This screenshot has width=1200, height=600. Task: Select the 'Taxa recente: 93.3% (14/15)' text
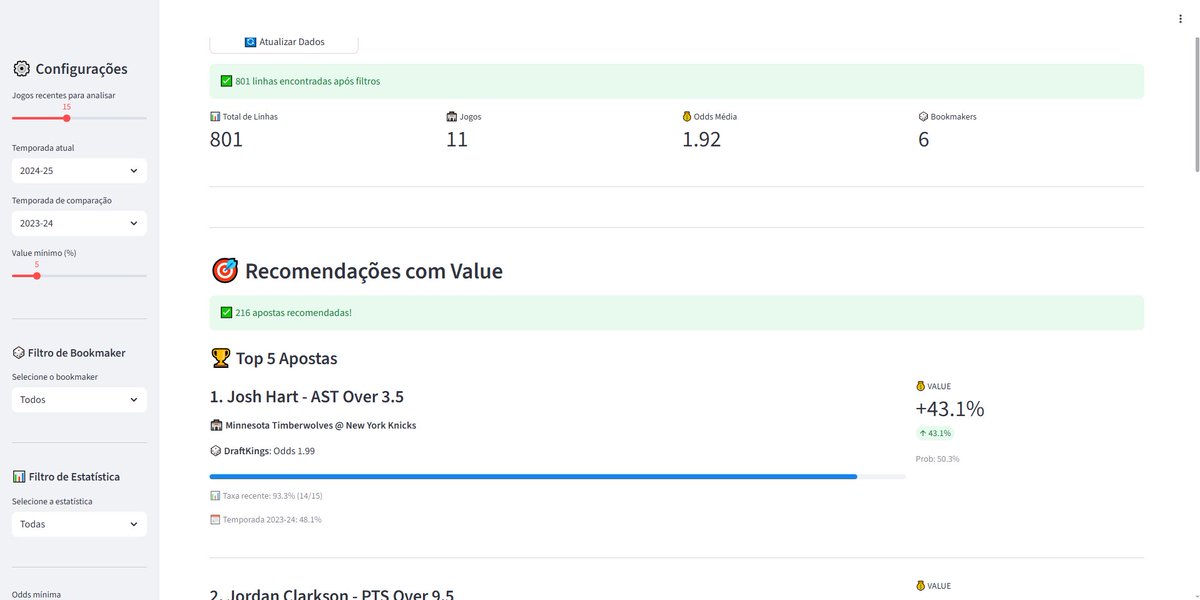[272, 496]
